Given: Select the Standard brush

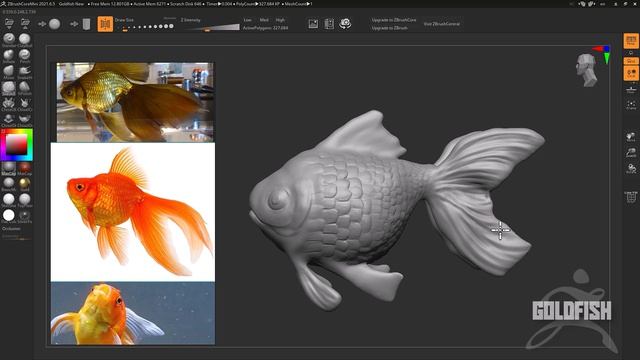Looking at the screenshot, I should click(x=9, y=40).
